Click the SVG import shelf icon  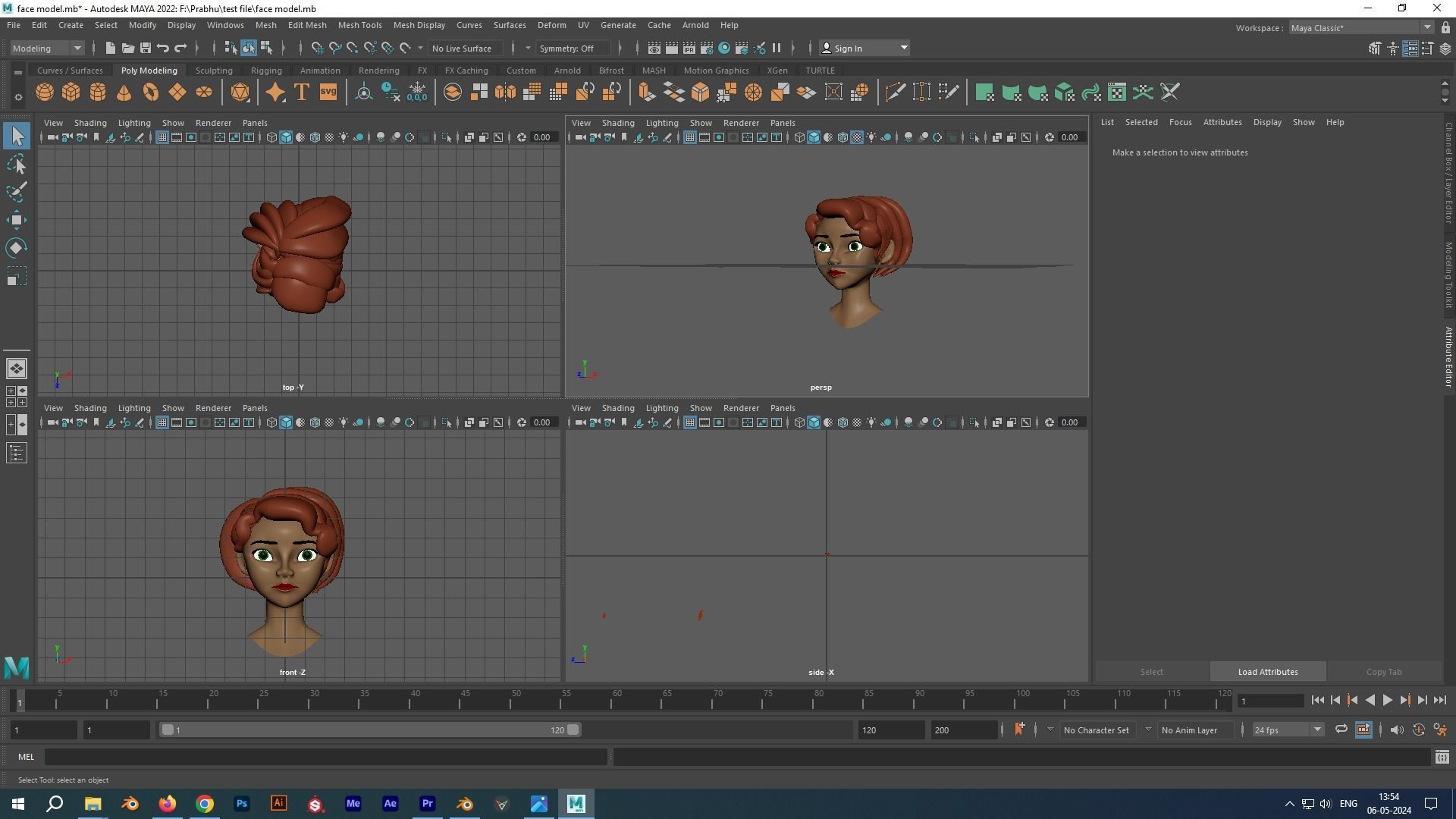[x=328, y=93]
